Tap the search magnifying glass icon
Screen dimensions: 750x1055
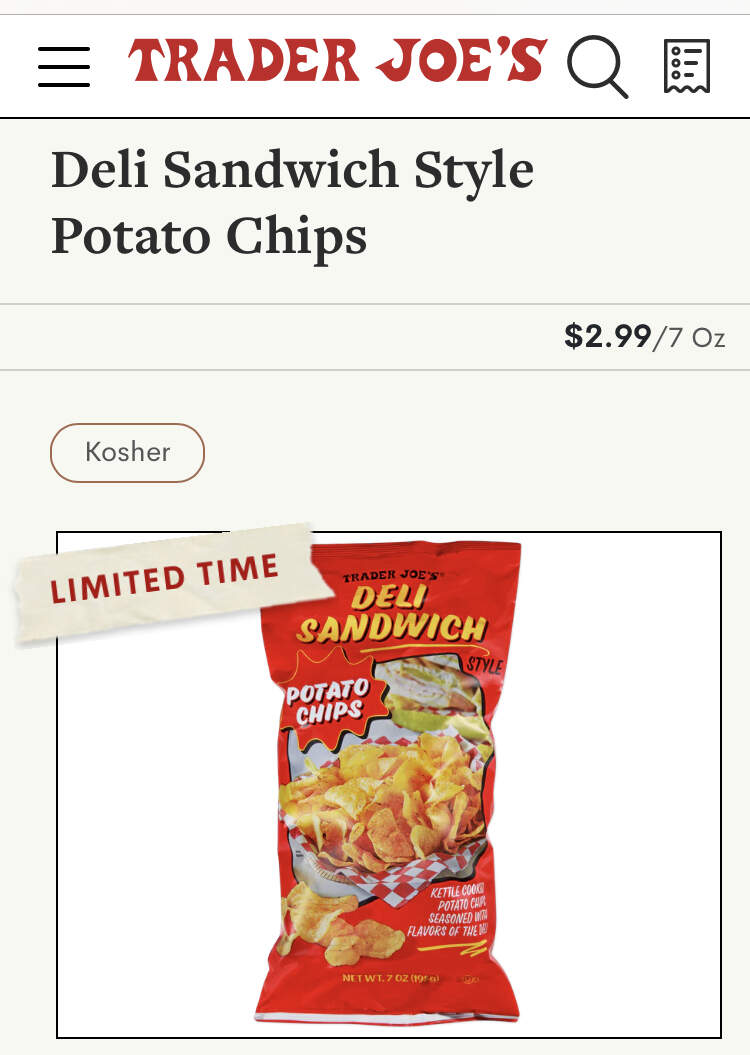597,66
